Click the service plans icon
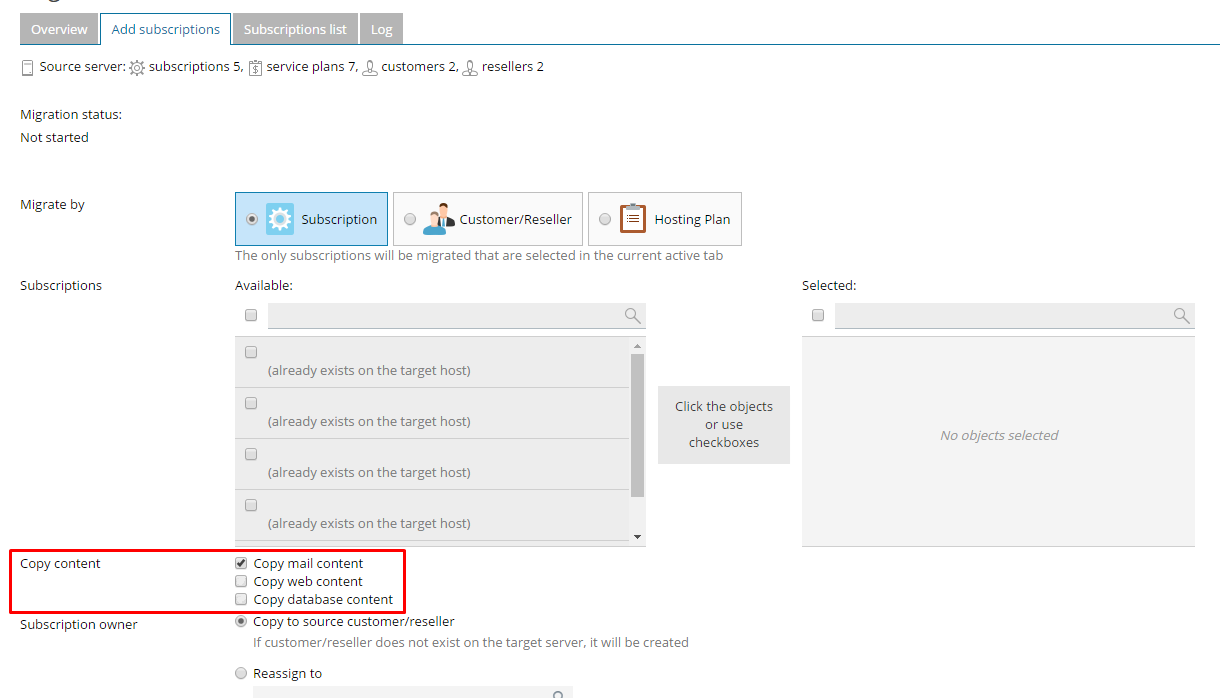The image size is (1220, 698). [x=255, y=68]
